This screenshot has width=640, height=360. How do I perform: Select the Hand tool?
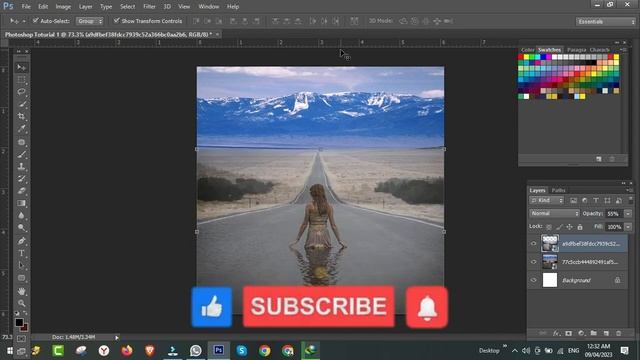pos(22,291)
